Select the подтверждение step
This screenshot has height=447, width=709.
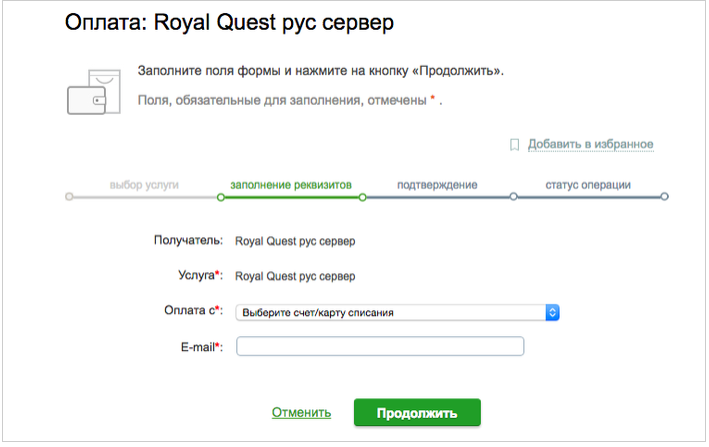click(437, 185)
